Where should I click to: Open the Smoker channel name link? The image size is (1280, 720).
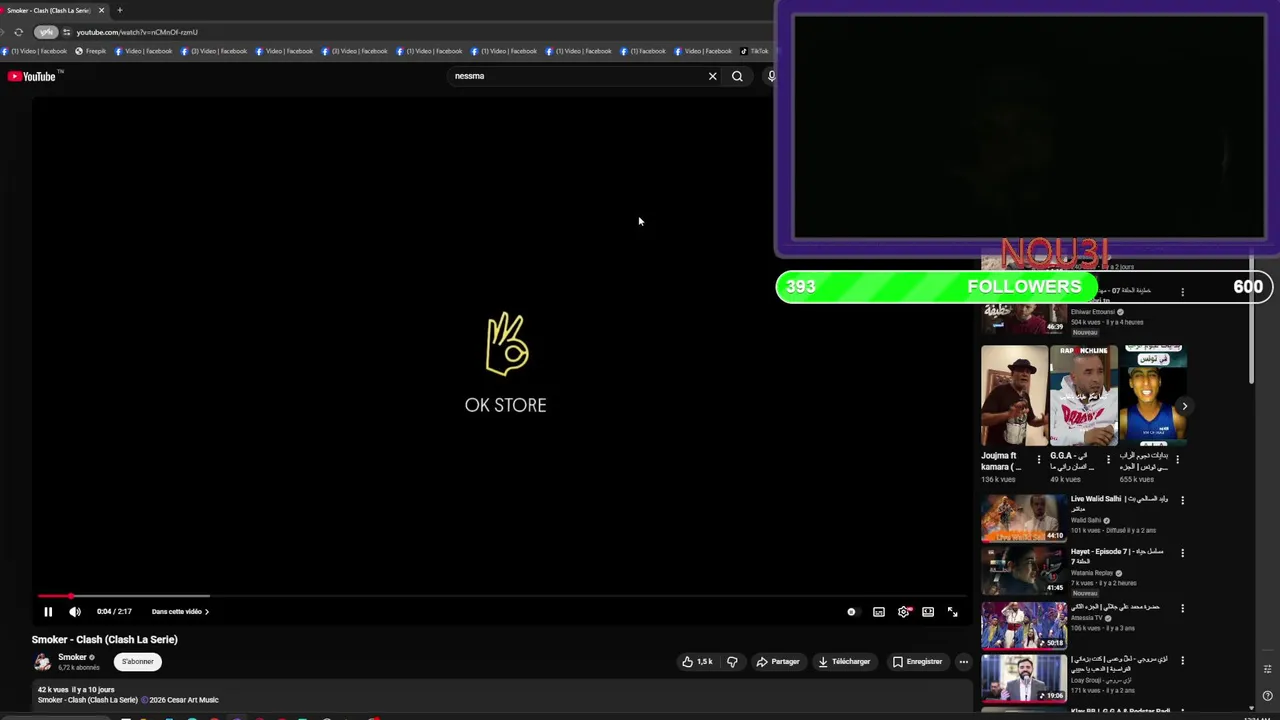coord(72,657)
